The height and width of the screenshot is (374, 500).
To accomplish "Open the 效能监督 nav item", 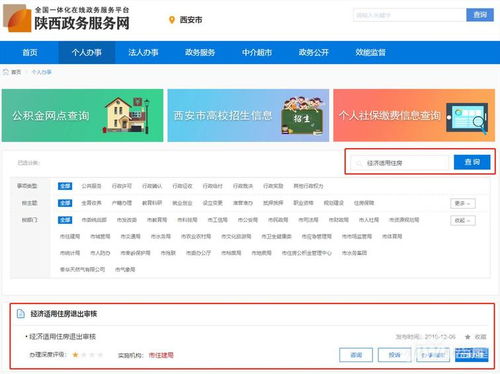I will [370, 52].
